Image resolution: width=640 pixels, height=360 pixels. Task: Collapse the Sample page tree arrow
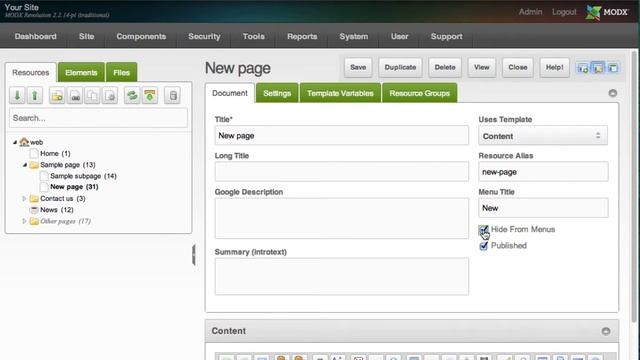pyautogui.click(x=24, y=165)
